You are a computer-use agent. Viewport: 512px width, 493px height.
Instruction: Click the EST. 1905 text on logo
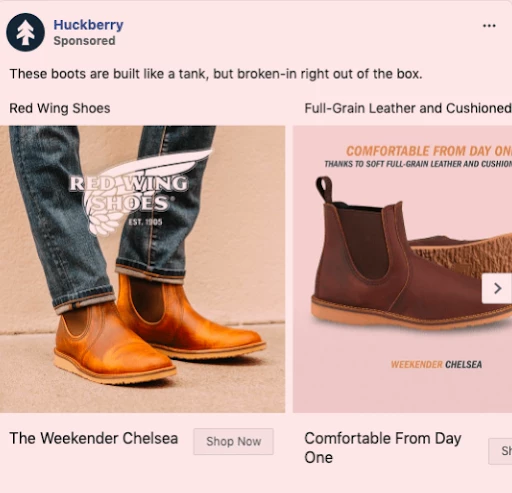coord(145,222)
